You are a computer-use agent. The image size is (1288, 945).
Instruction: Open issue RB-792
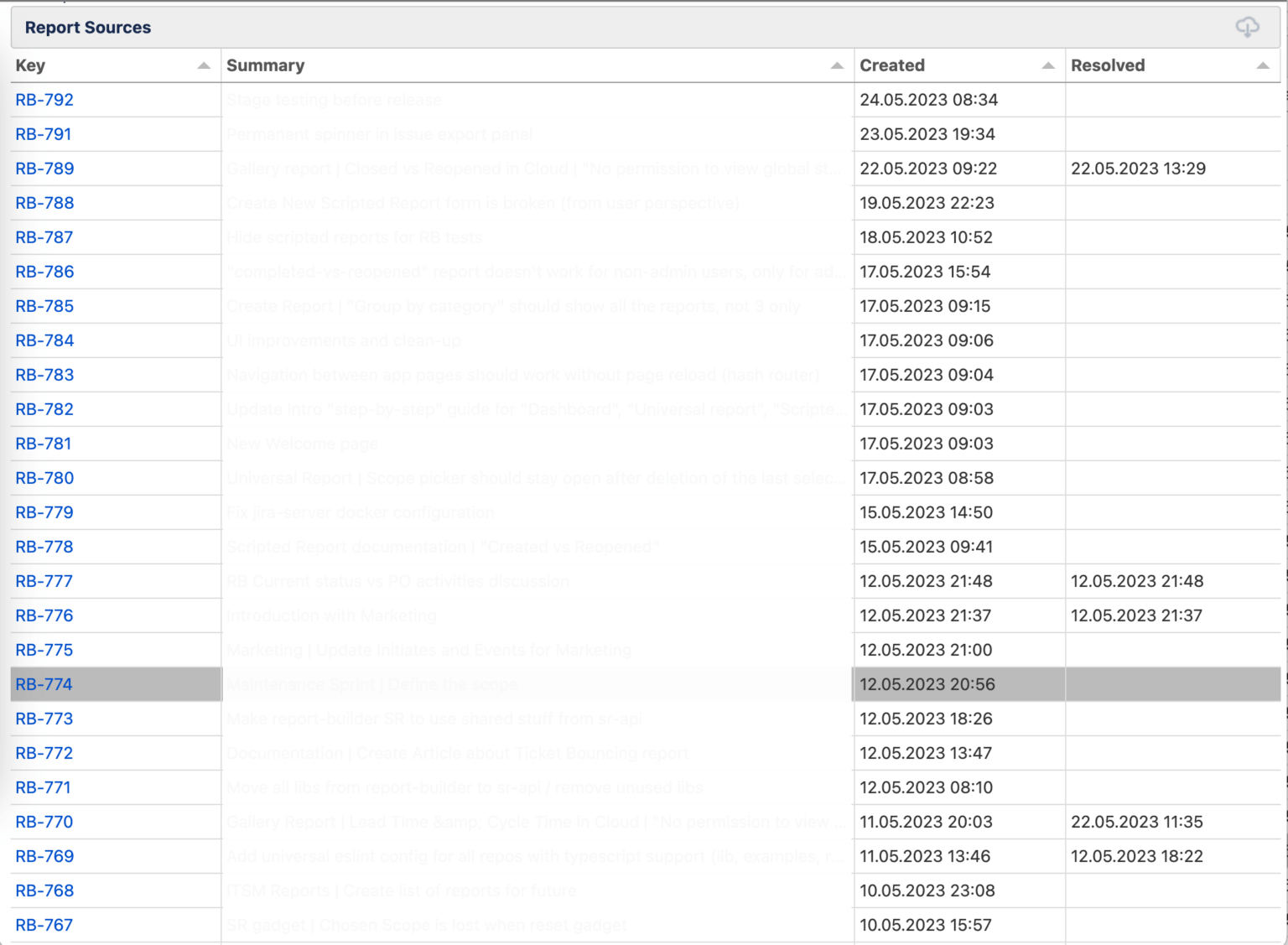pos(44,100)
